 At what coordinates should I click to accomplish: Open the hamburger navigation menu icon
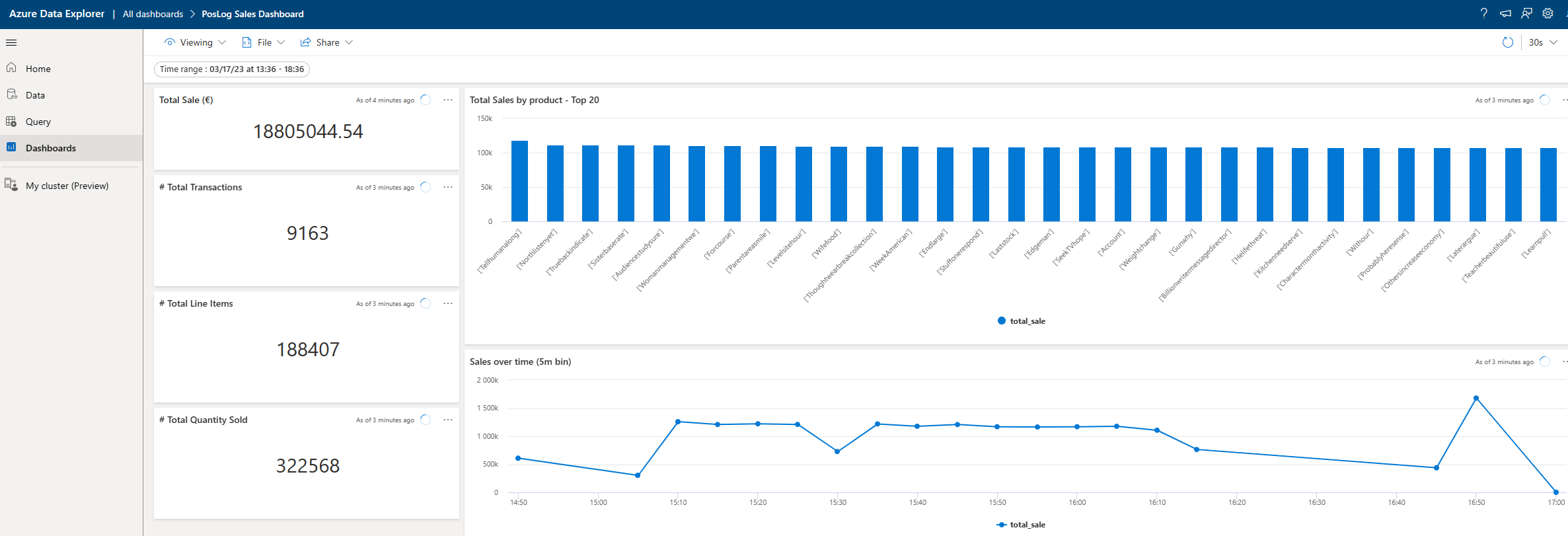11,43
